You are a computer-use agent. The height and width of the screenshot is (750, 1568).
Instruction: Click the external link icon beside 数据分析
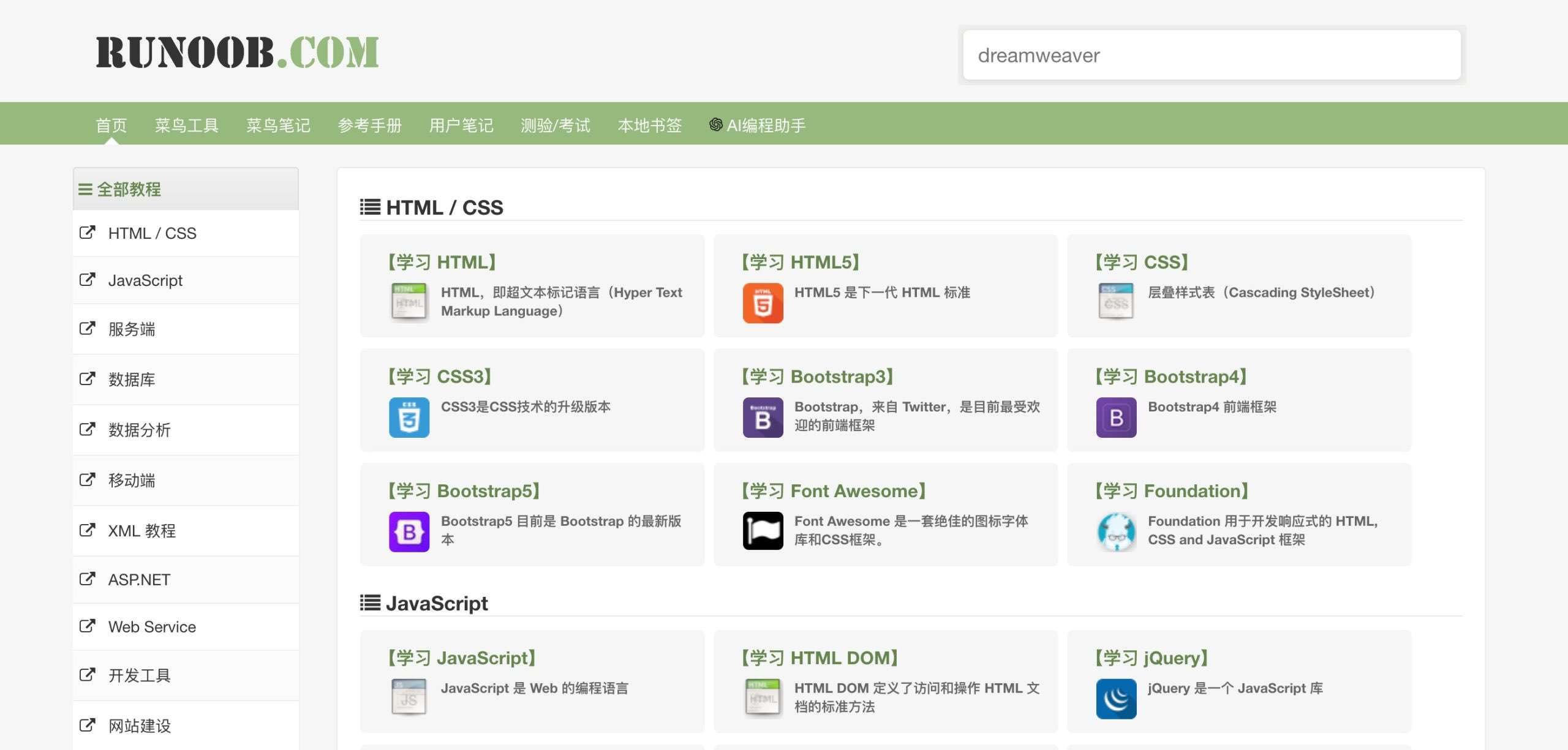coord(88,429)
